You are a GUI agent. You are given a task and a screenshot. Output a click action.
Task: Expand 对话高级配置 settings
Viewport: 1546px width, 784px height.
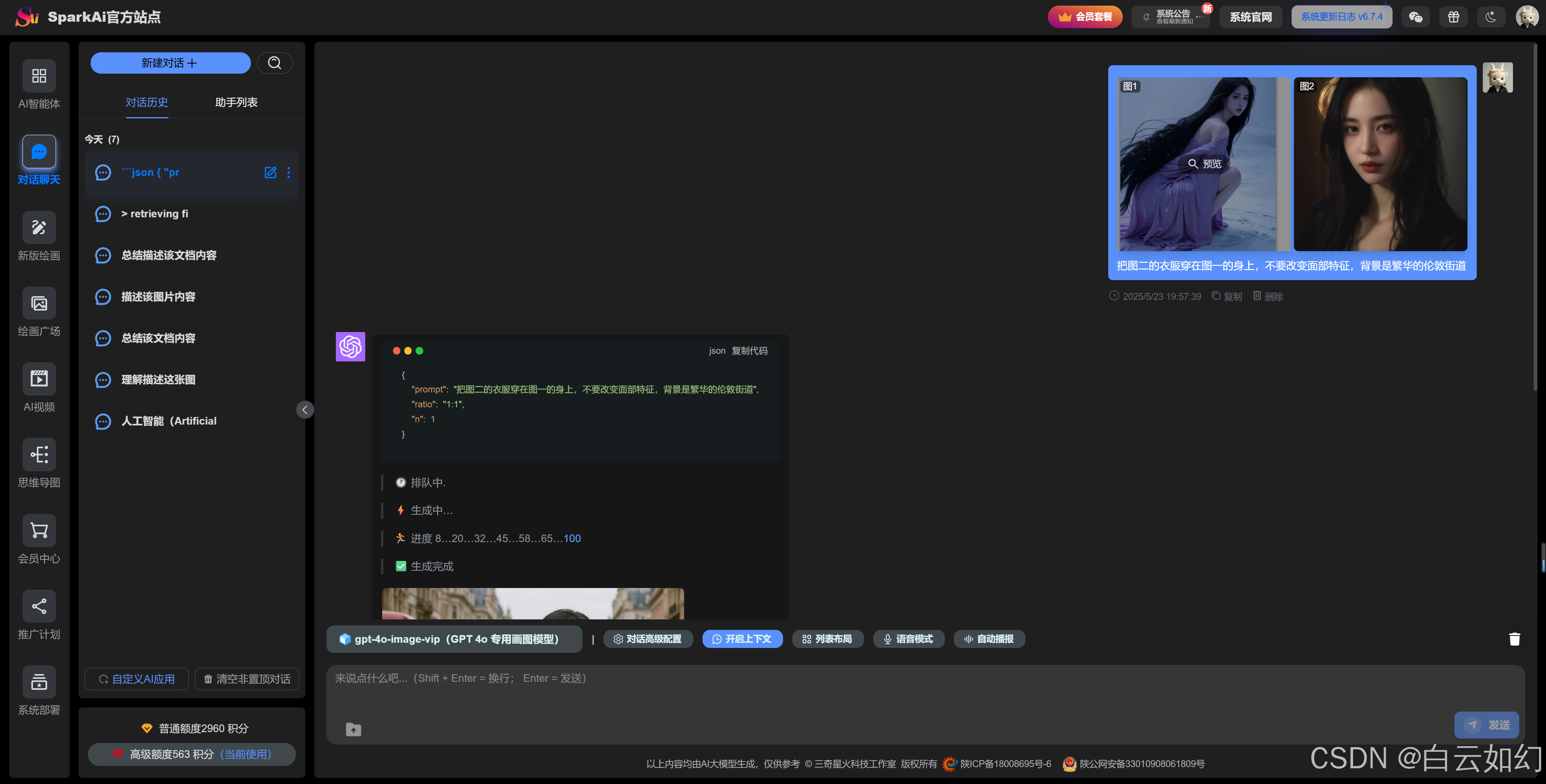pyautogui.click(x=648, y=639)
